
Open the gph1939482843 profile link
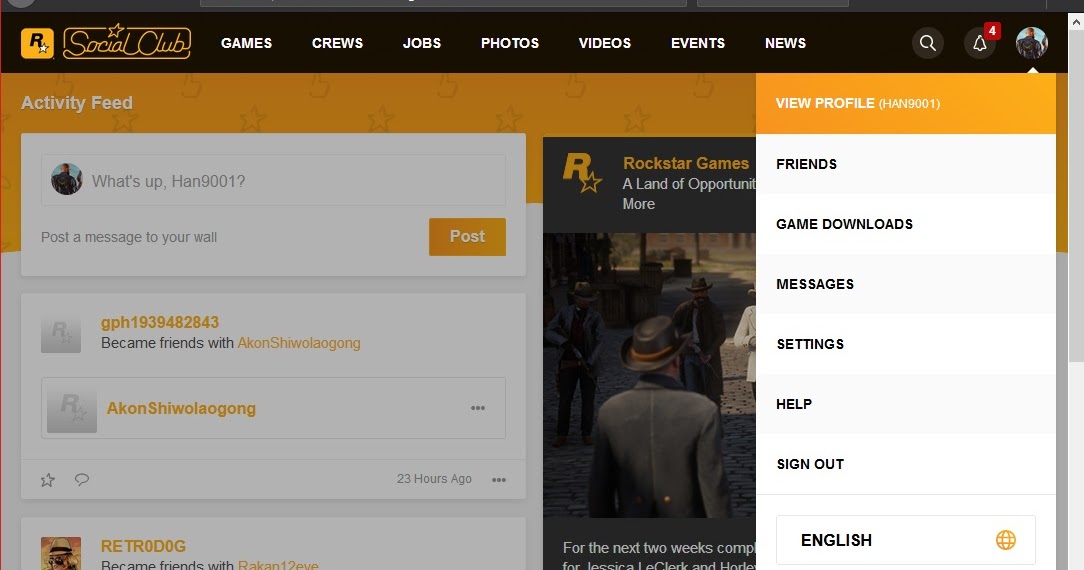(x=160, y=322)
